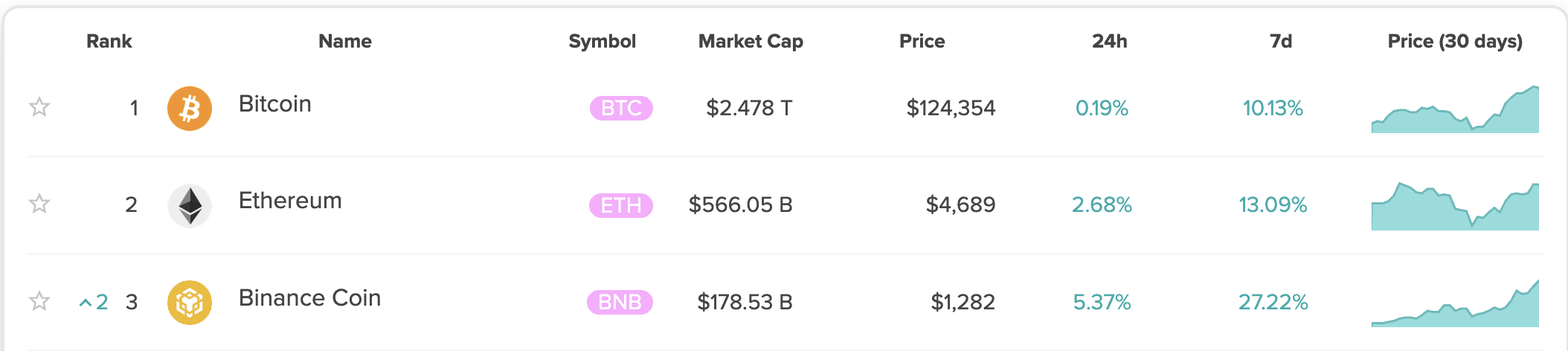
Task: Click the pink BTC symbol badge
Action: coord(621,109)
